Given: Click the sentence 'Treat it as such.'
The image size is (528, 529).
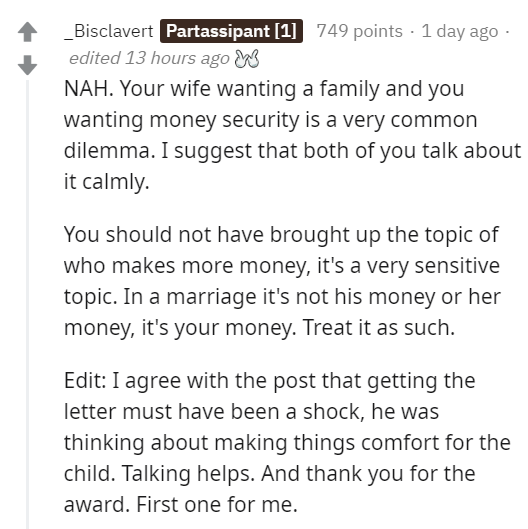Looking at the screenshot, I should point(379,328).
